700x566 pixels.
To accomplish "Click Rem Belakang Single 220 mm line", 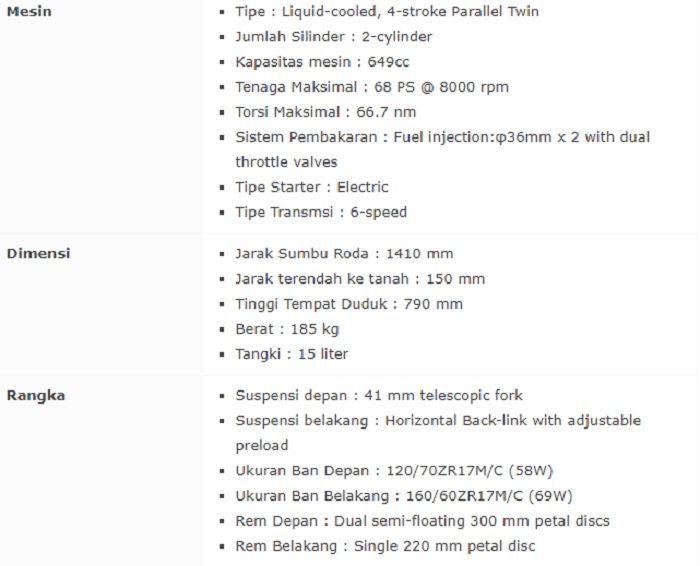I will [385, 546].
